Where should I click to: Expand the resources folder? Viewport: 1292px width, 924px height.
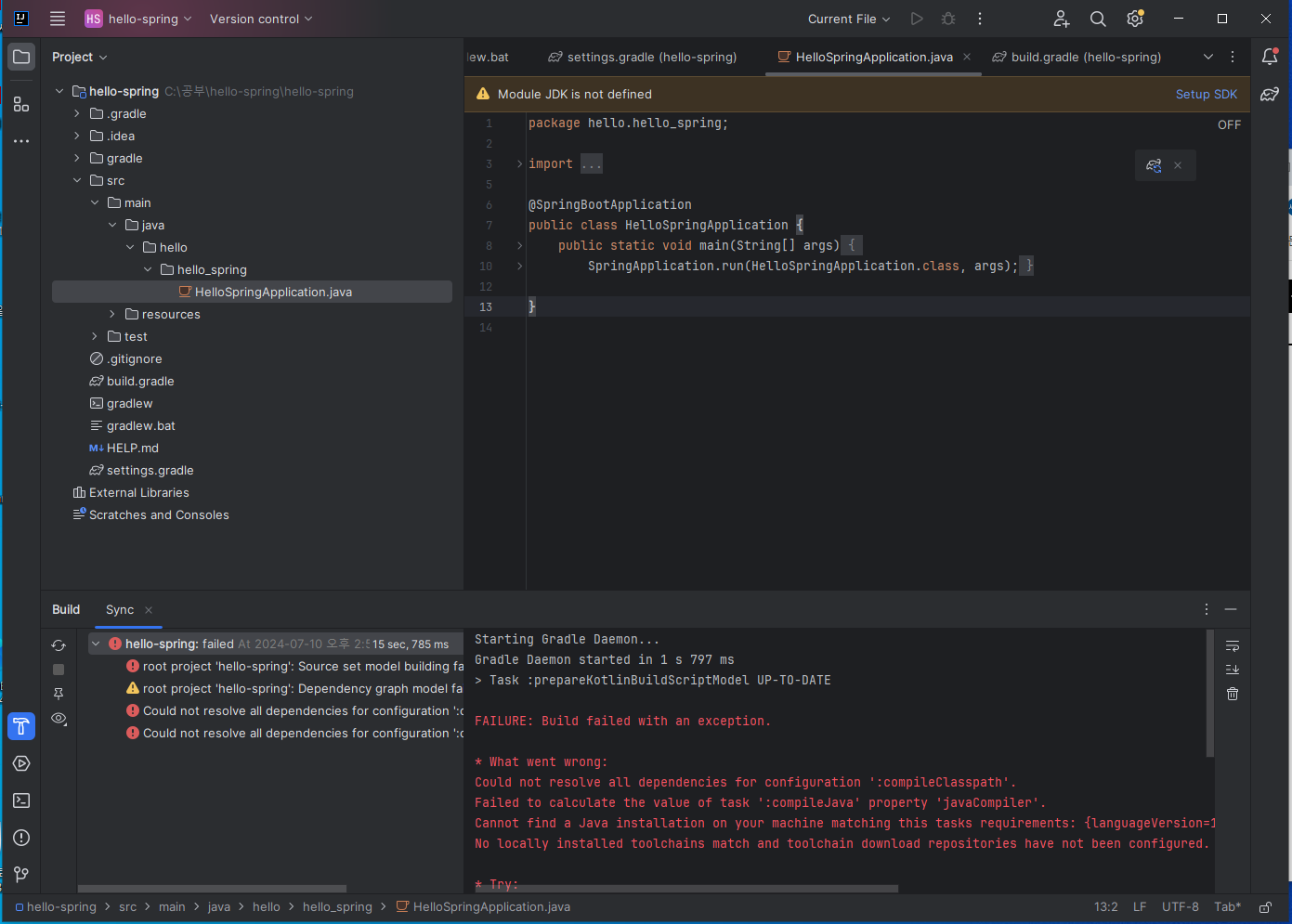coord(112,314)
